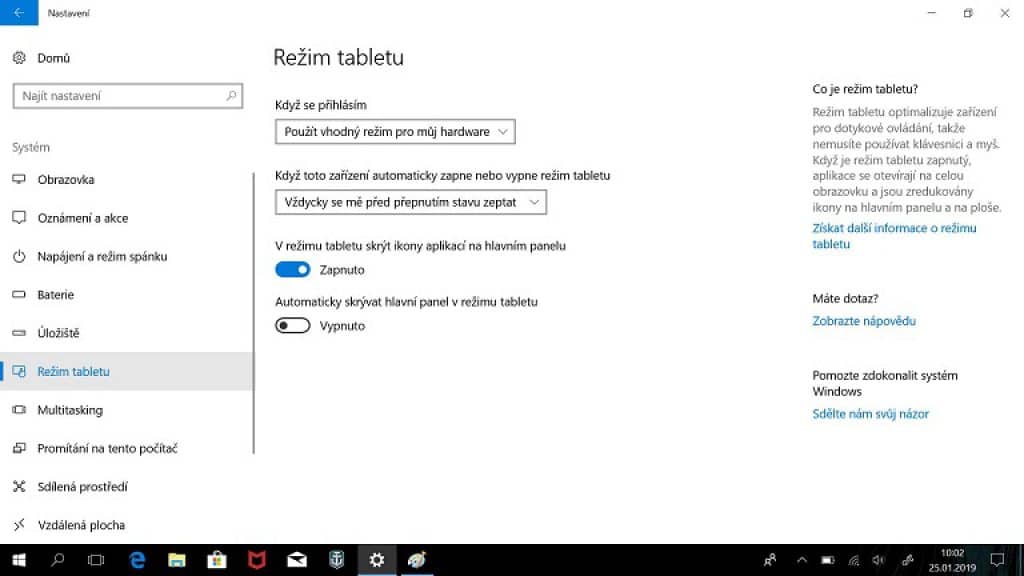Expand the Když se přihlásím dropdown
The width and height of the screenshot is (1024, 576).
[395, 132]
